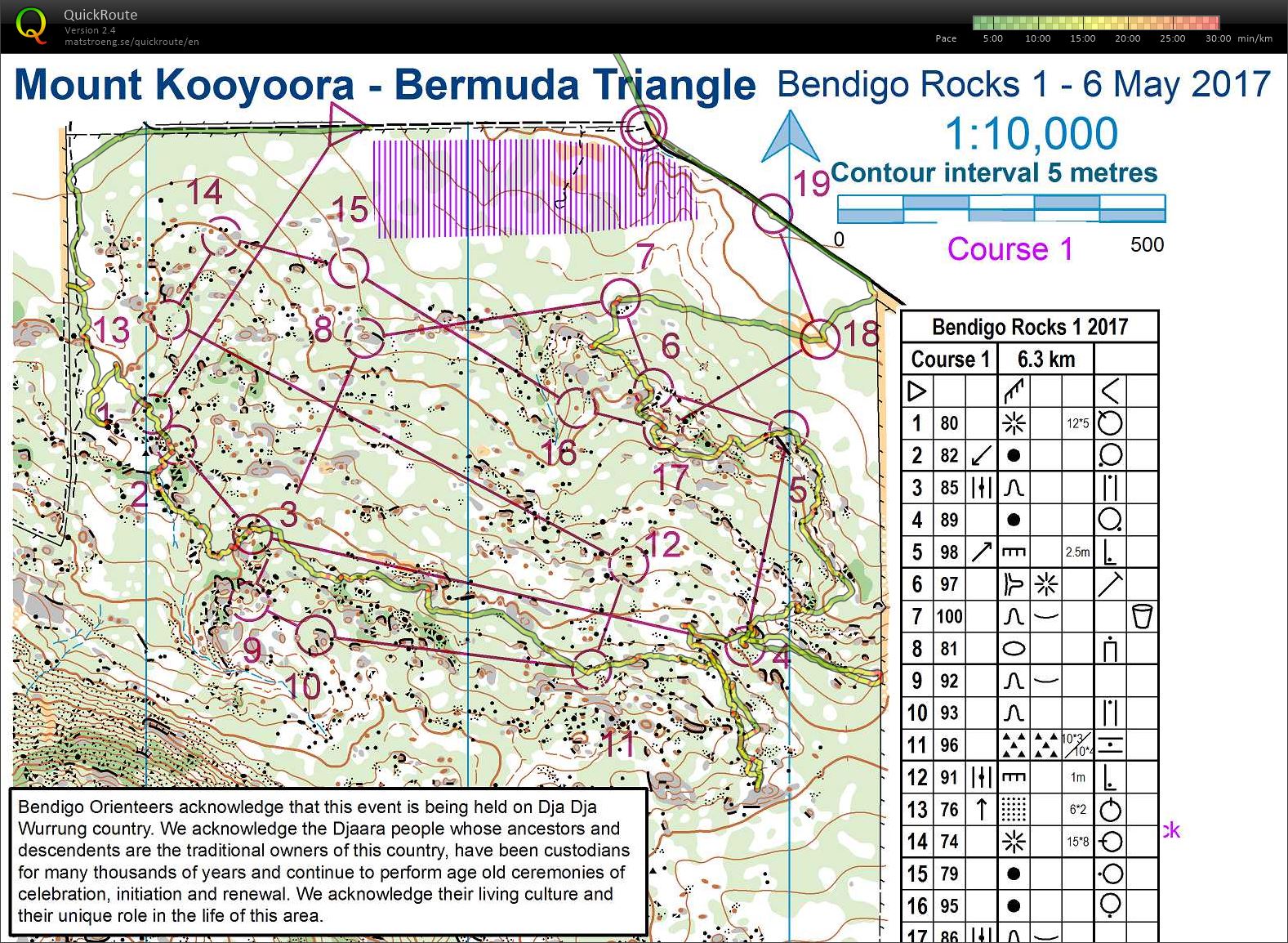Viewport: 1288px width, 943px height.
Task: Open the matstroeng.se/quickroute/en link
Action: pos(131,42)
